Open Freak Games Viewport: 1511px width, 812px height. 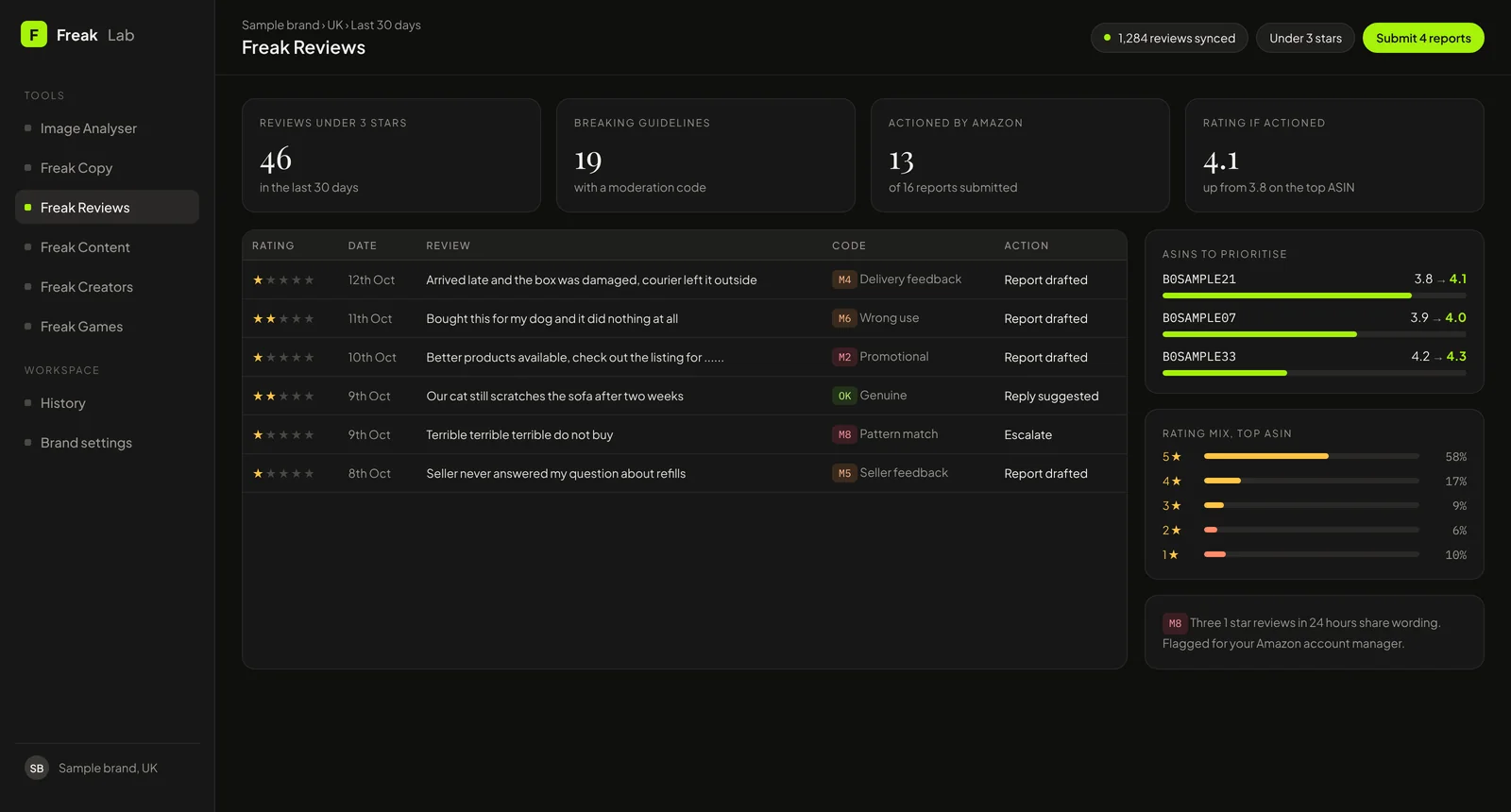pos(107,327)
